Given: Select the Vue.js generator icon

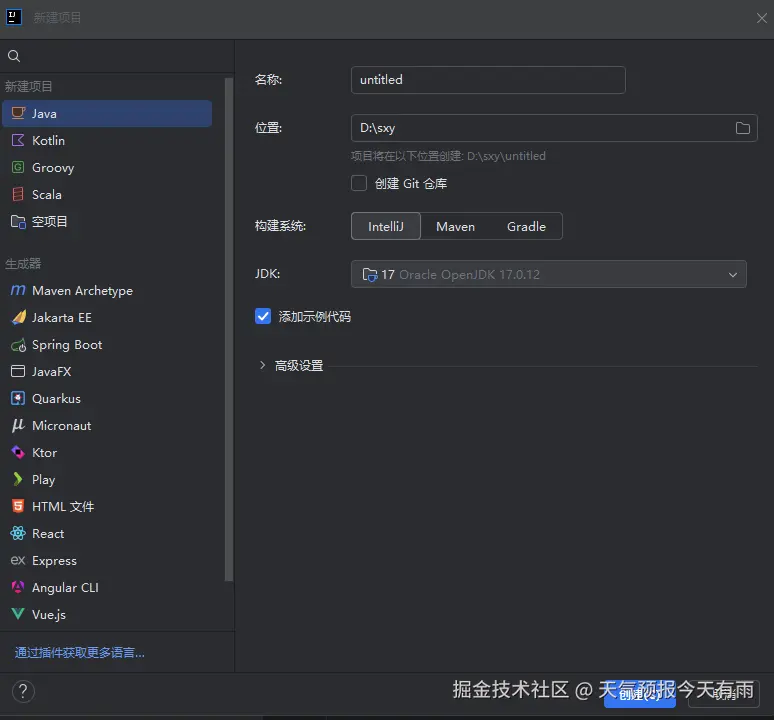Looking at the screenshot, I should coord(18,614).
